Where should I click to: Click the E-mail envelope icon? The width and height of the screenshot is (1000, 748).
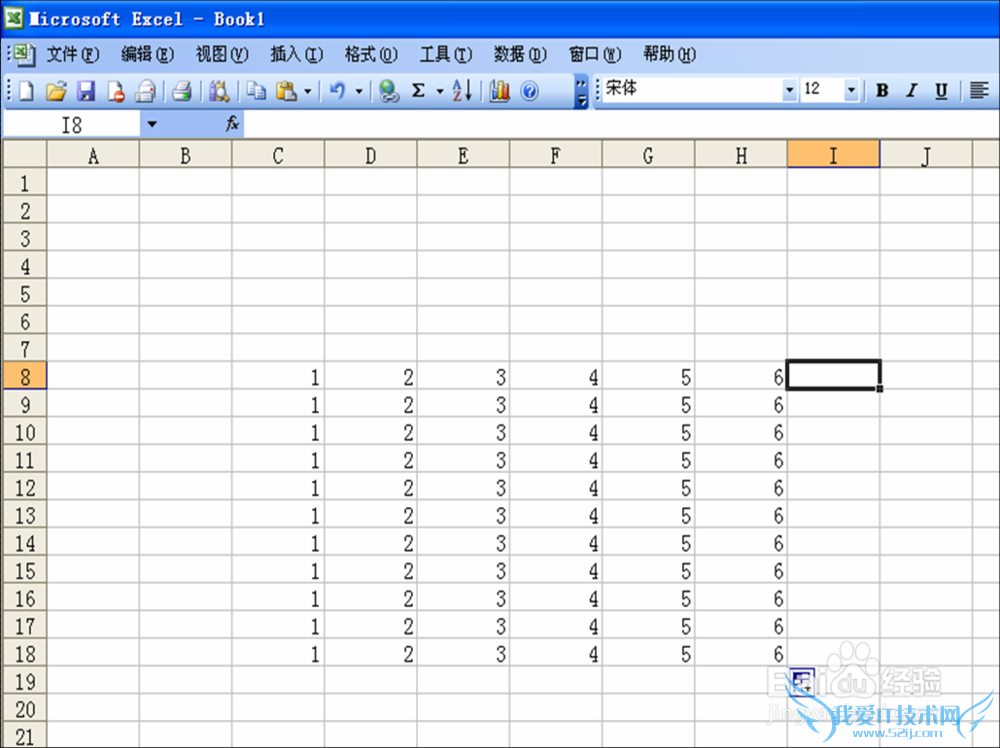coord(145,91)
